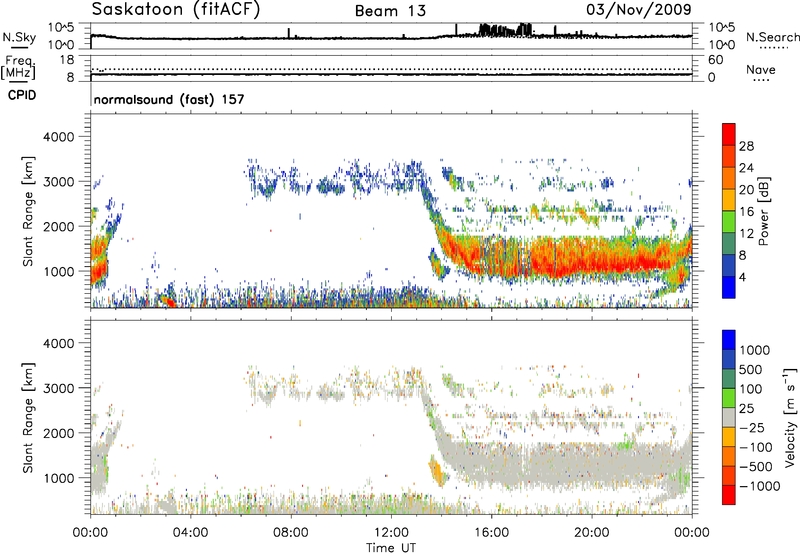Image resolution: width=800 pixels, height=554 pixels.
Task: Click the 'N.Search' legend label
Action: tap(772, 37)
